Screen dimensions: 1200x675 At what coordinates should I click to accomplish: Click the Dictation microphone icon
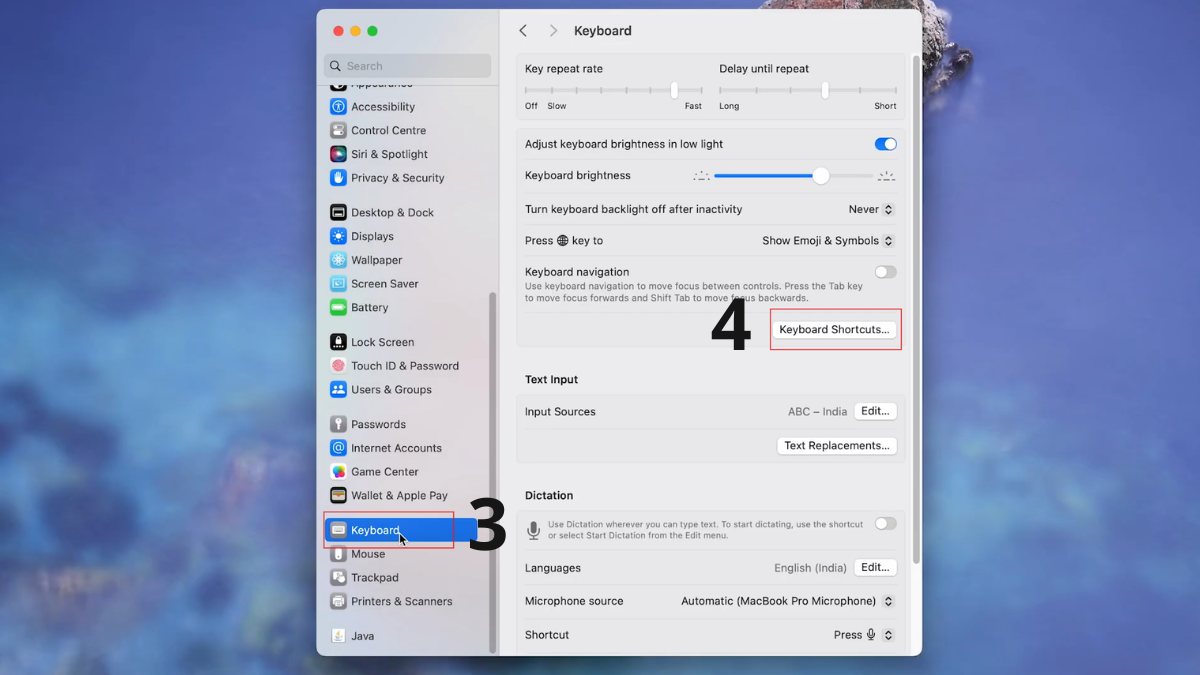pyautogui.click(x=533, y=530)
